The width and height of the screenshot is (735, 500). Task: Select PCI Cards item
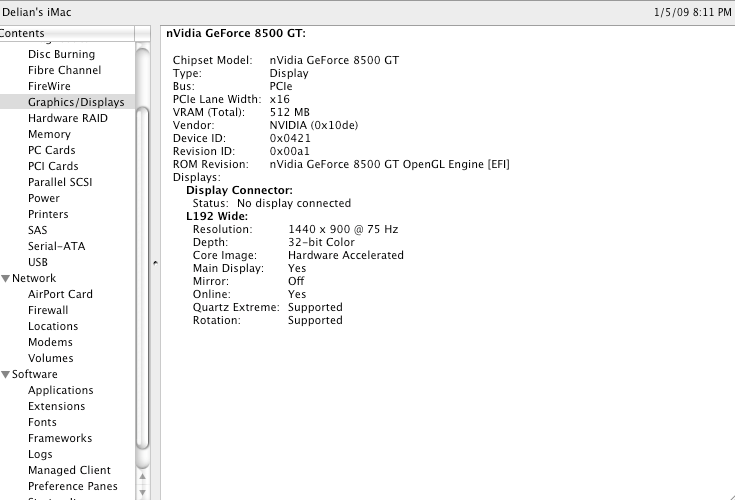click(x=53, y=166)
